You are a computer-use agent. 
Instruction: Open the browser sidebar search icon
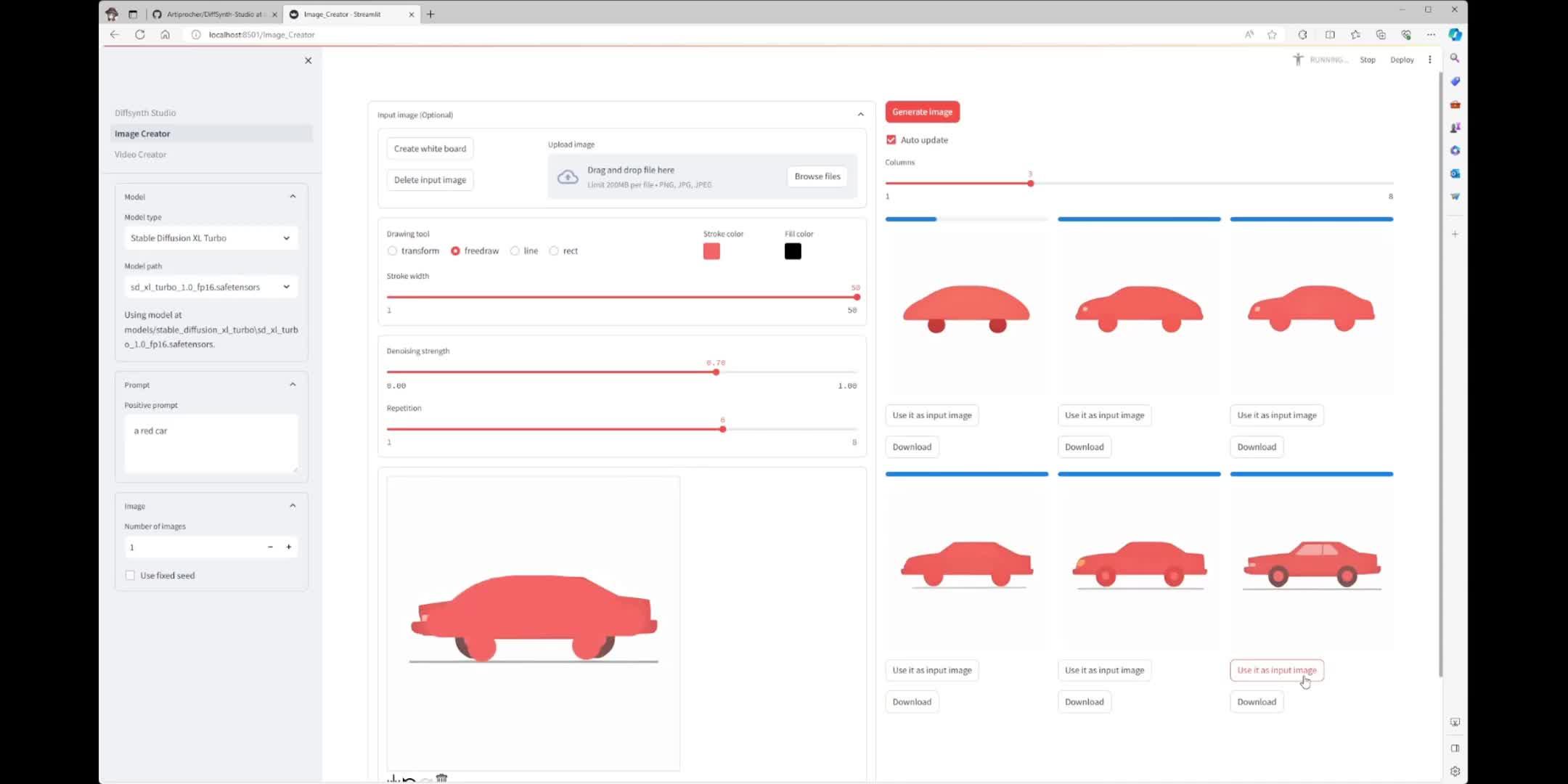click(1455, 58)
